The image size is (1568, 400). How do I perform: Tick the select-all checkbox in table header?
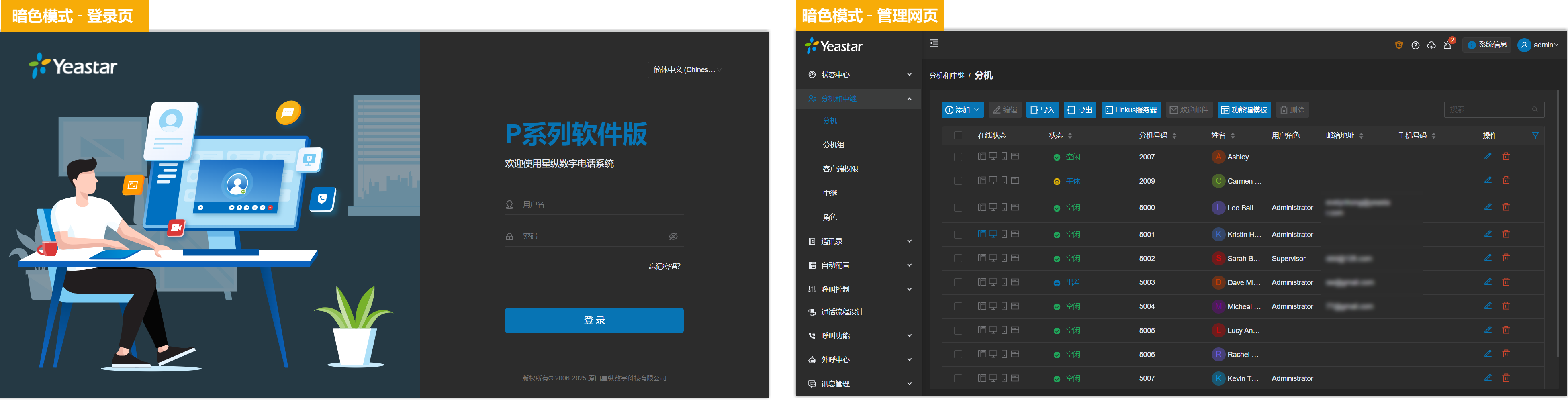point(958,136)
